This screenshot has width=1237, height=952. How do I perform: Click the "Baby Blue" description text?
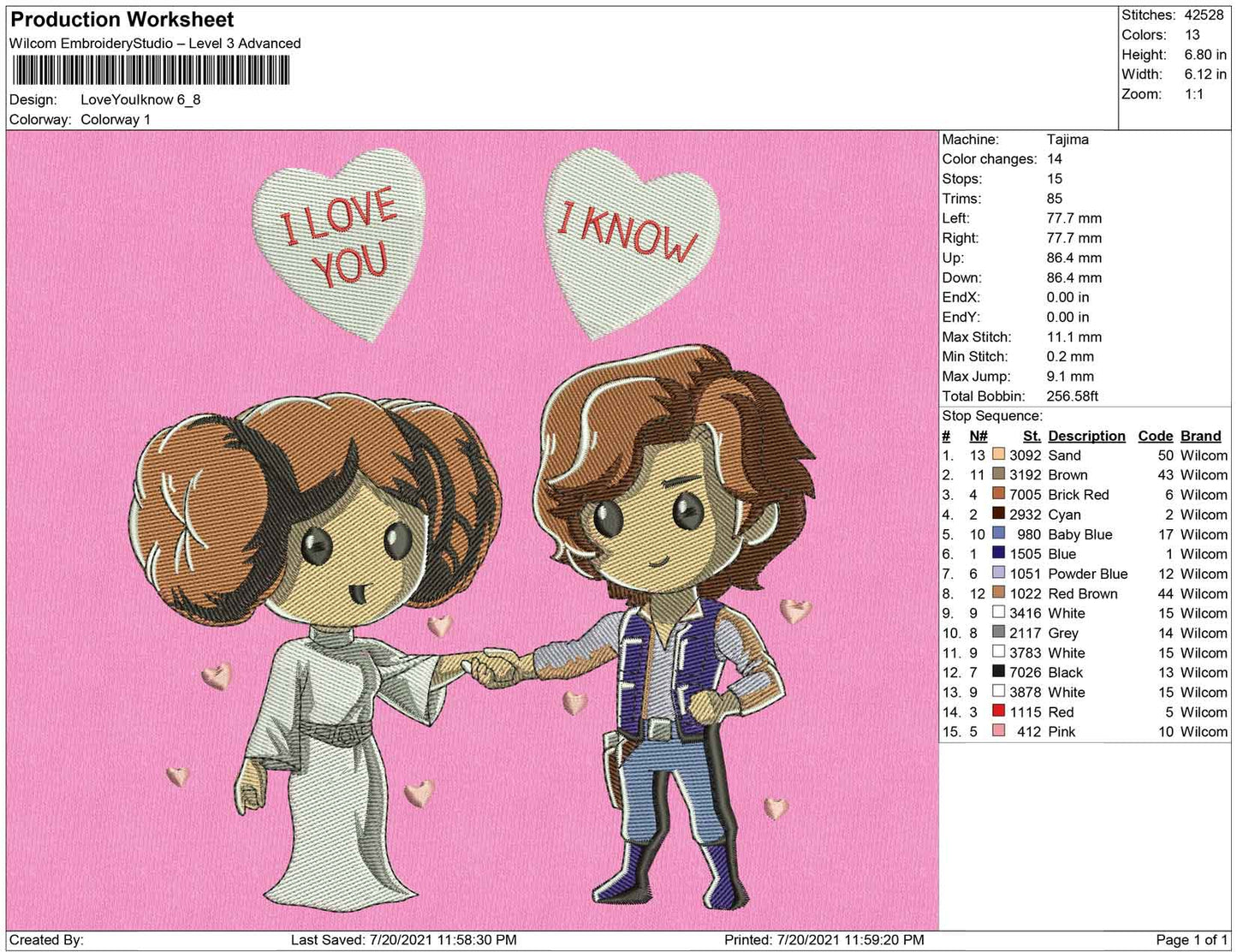coord(1079,534)
